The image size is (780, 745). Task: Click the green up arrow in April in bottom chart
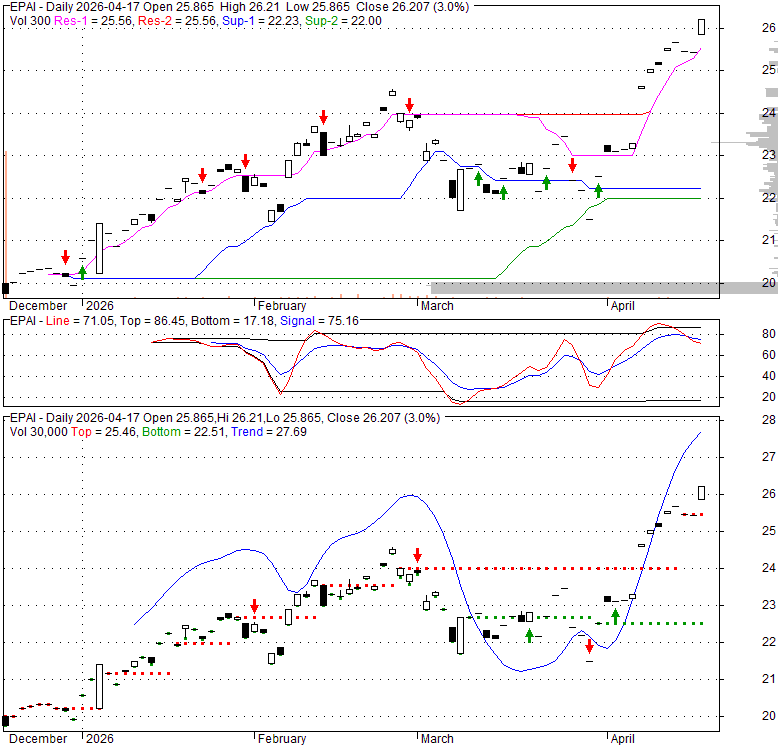click(x=616, y=616)
